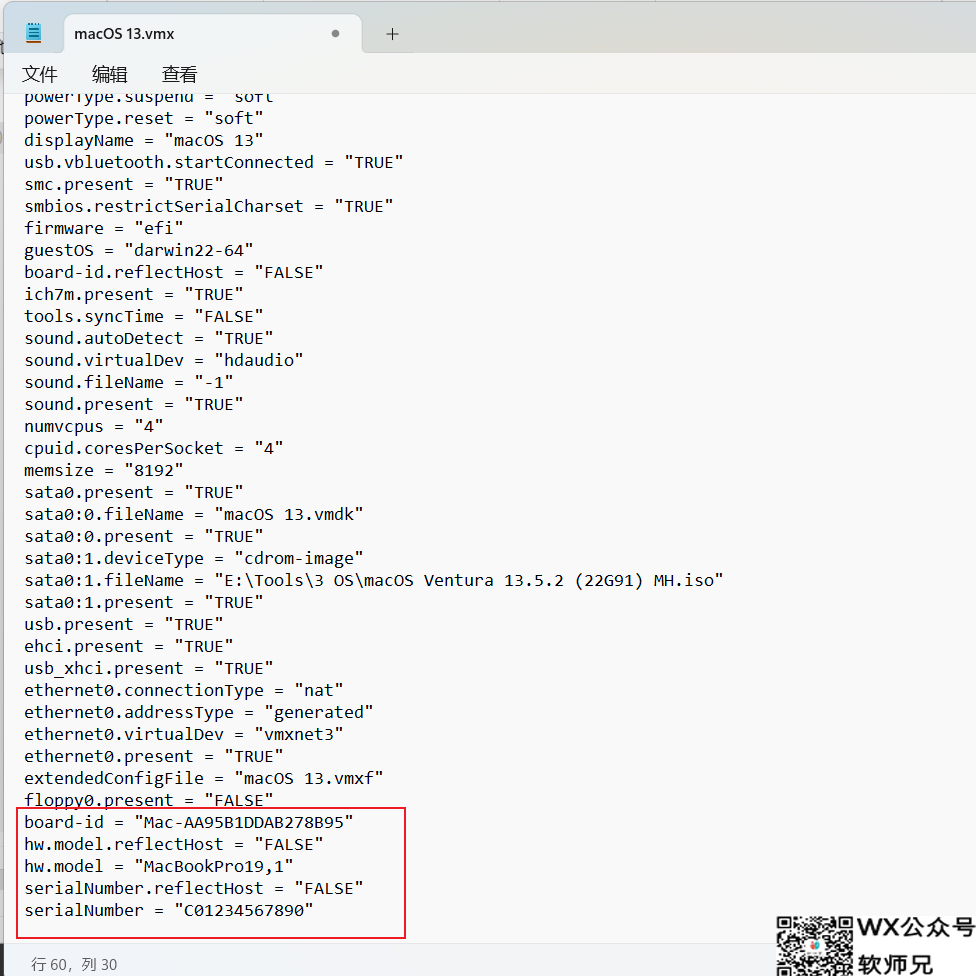Viewport: 976px width, 976px height.
Task: Click the line ehci.present = "TRUE"
Action: point(129,646)
